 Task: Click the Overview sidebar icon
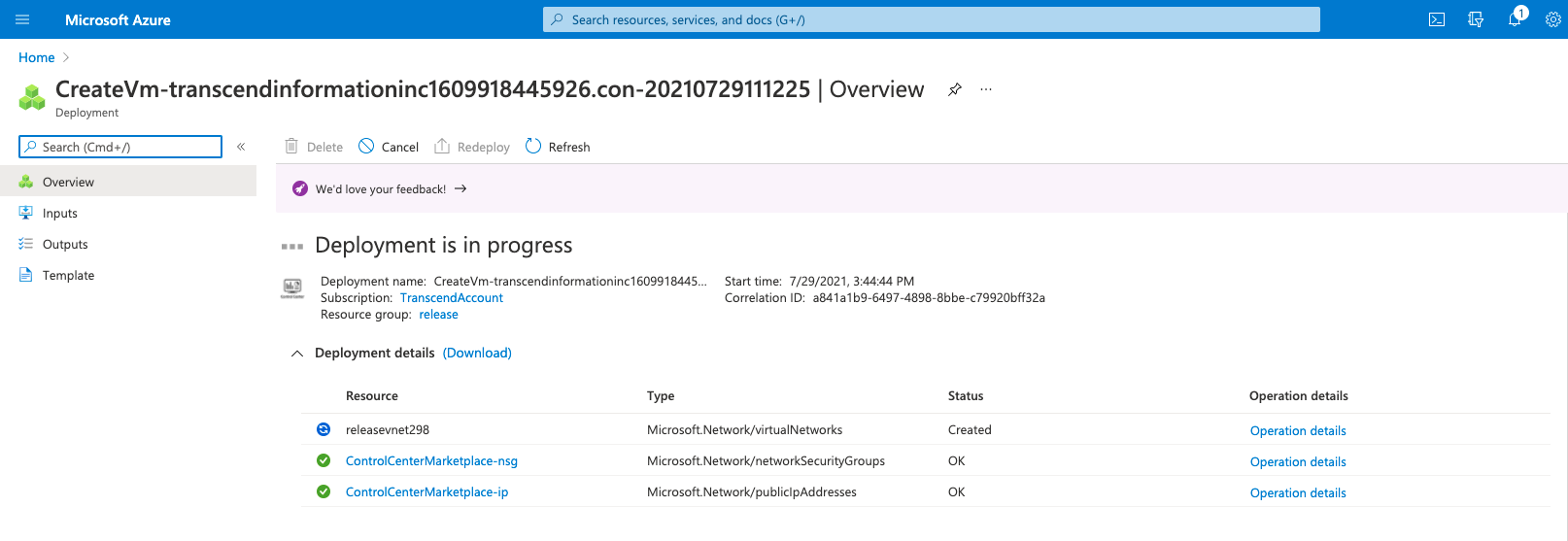pos(26,182)
